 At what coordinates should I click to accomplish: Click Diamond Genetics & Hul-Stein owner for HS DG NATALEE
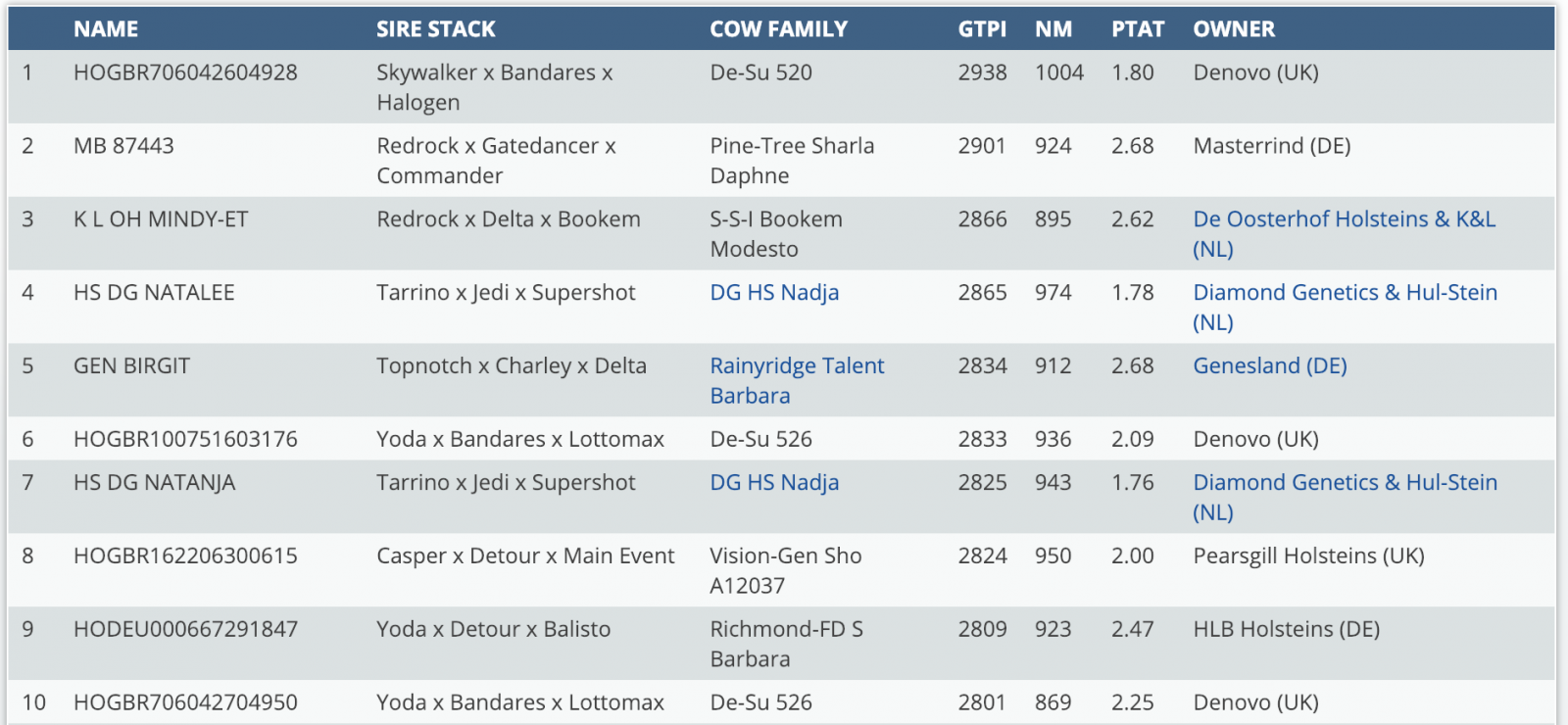click(x=1345, y=293)
